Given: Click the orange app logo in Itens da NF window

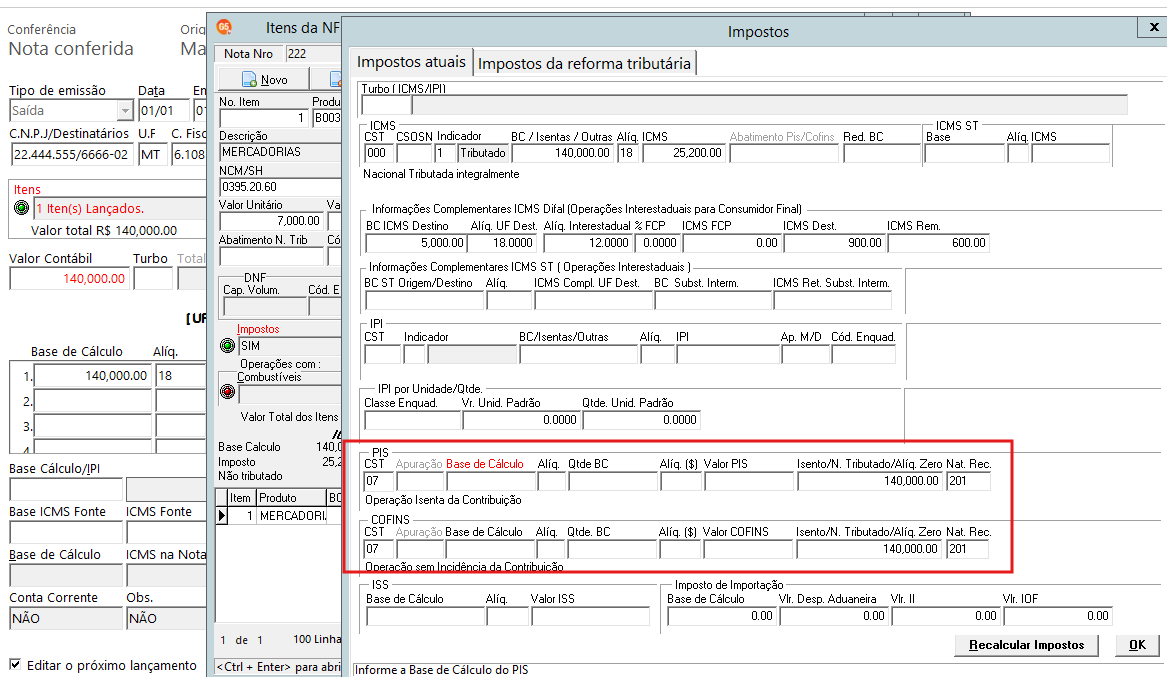Looking at the screenshot, I should pos(224,28).
